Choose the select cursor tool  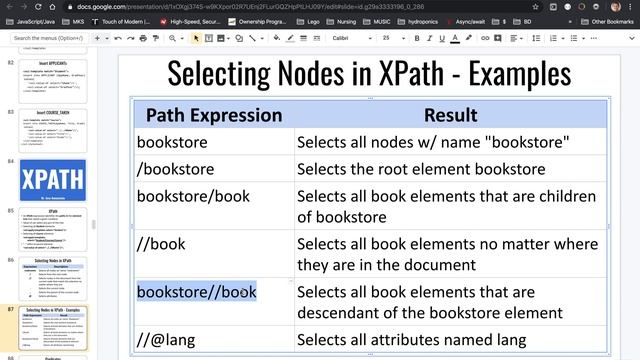196,38
